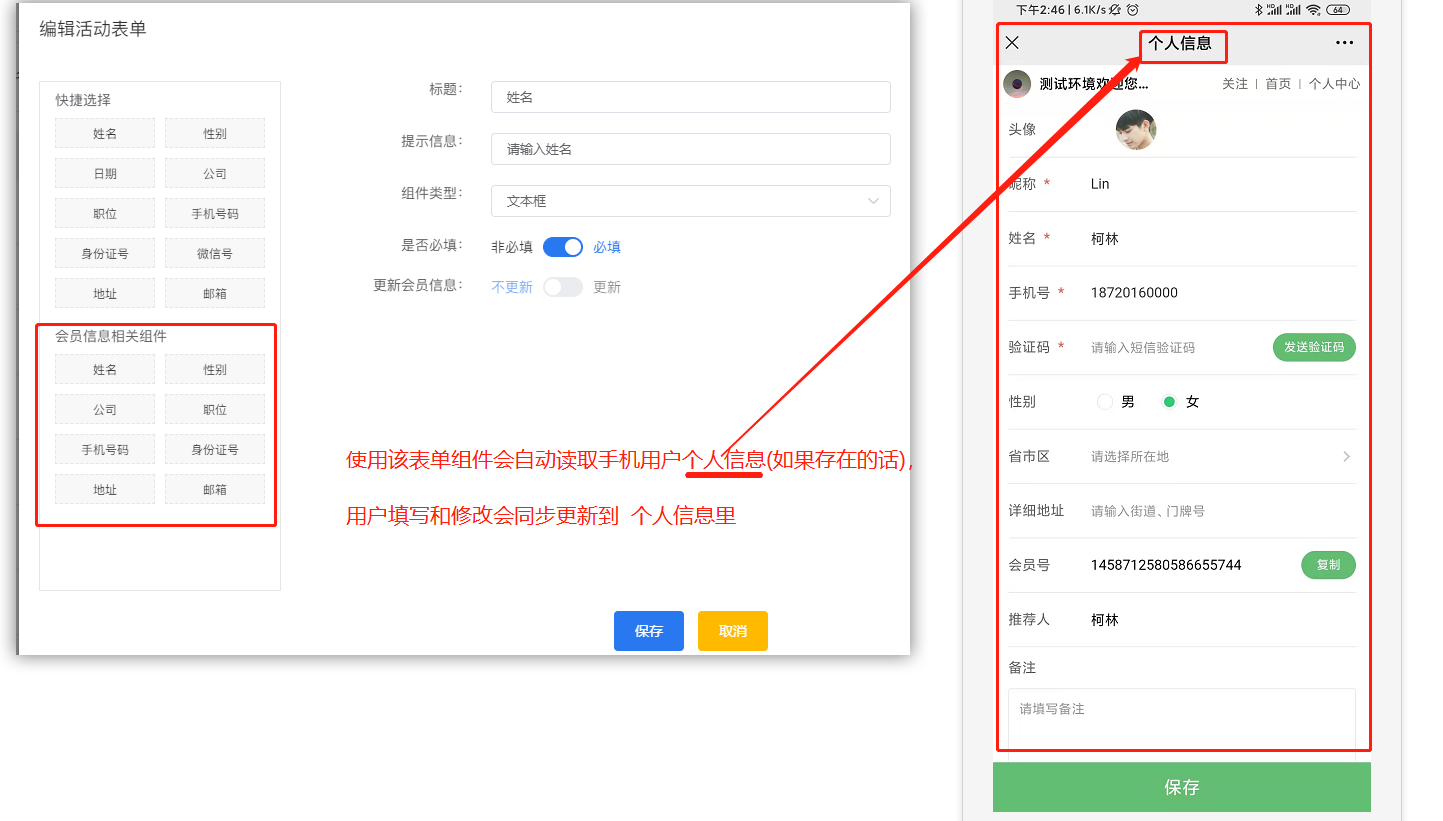1443x821 pixels.
Task: Click the 标题 input field containing 姓名
Action: (691, 97)
